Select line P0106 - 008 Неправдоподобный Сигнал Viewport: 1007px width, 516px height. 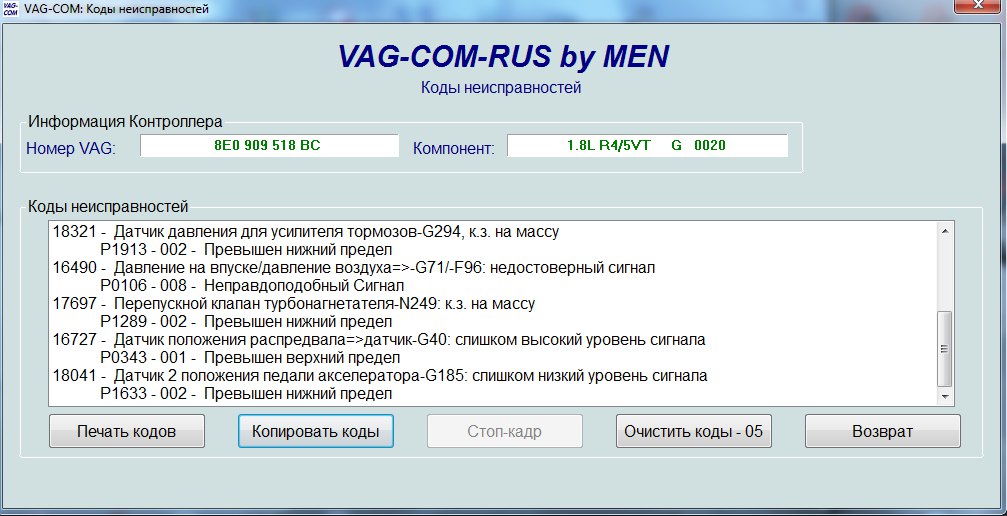(x=252, y=285)
